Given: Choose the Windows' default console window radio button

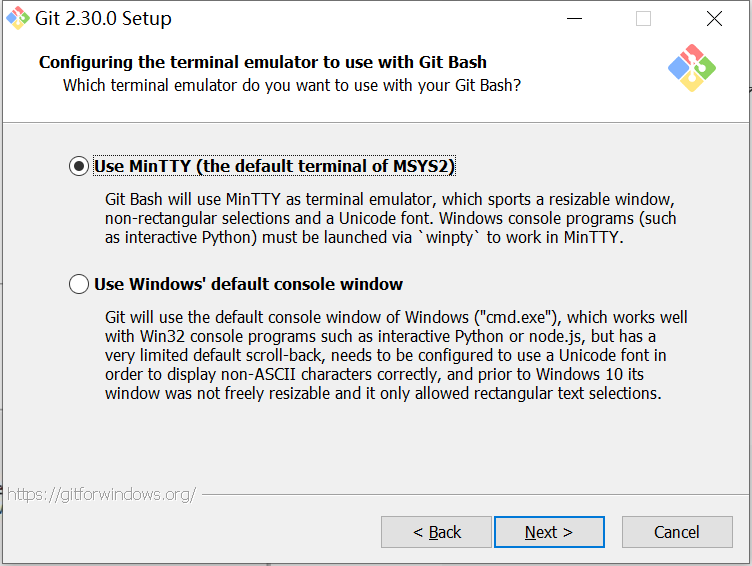Looking at the screenshot, I should tap(79, 285).
